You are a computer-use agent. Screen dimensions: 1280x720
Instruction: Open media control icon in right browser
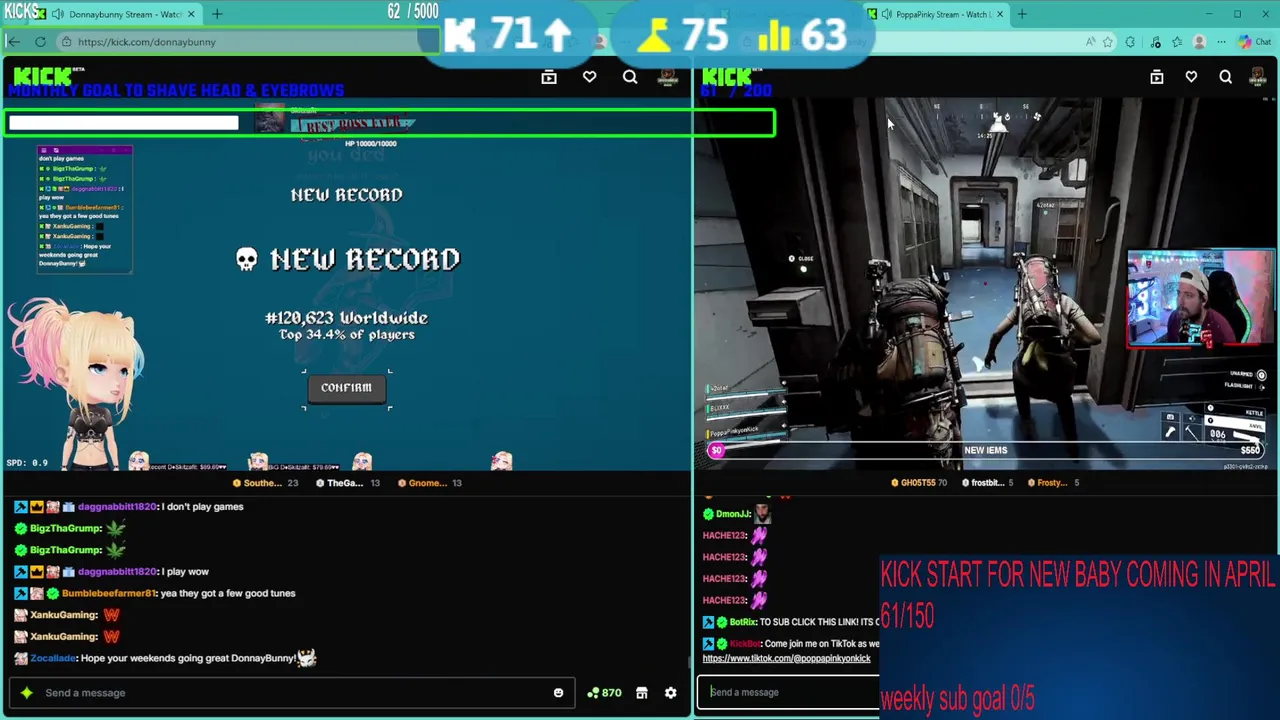1156,42
